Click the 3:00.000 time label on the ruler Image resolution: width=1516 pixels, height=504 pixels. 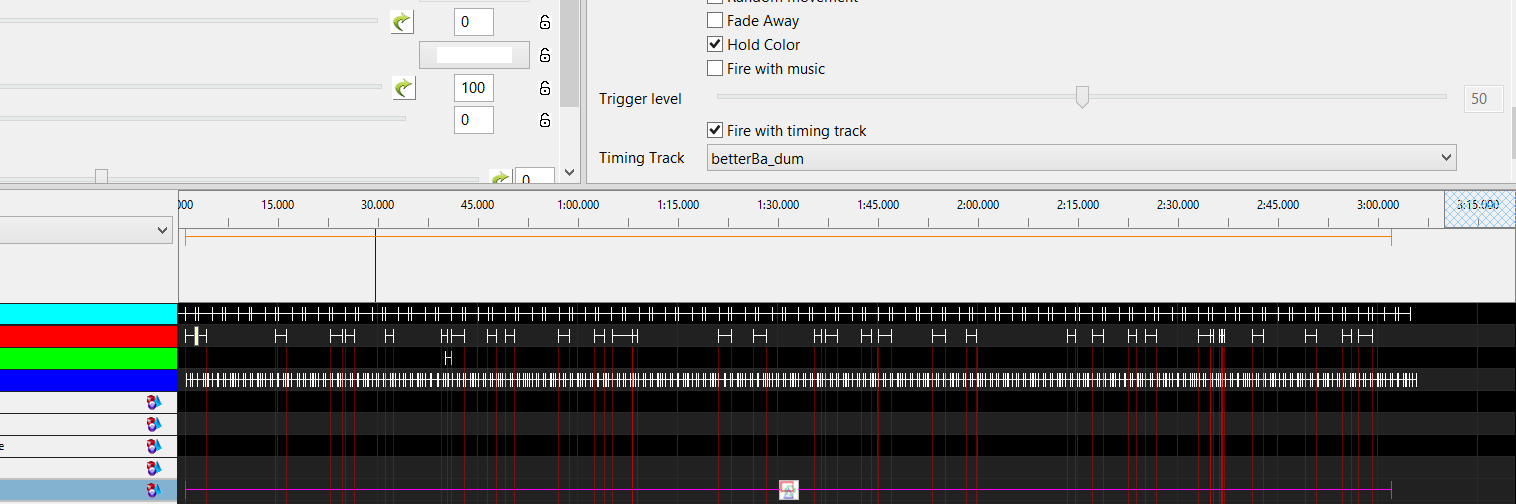[1378, 204]
